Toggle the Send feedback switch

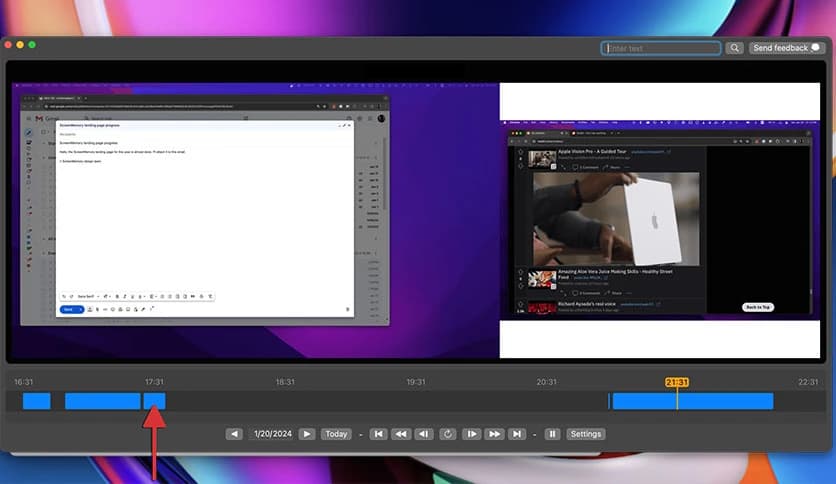pos(817,48)
